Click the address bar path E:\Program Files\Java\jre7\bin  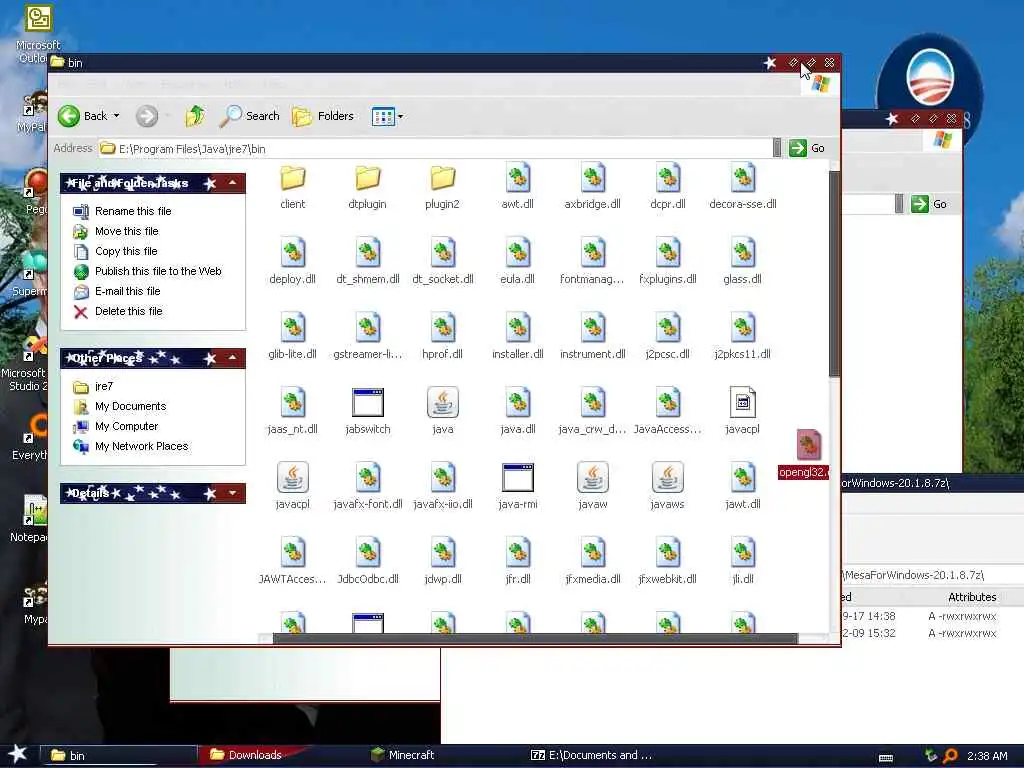click(x=192, y=149)
